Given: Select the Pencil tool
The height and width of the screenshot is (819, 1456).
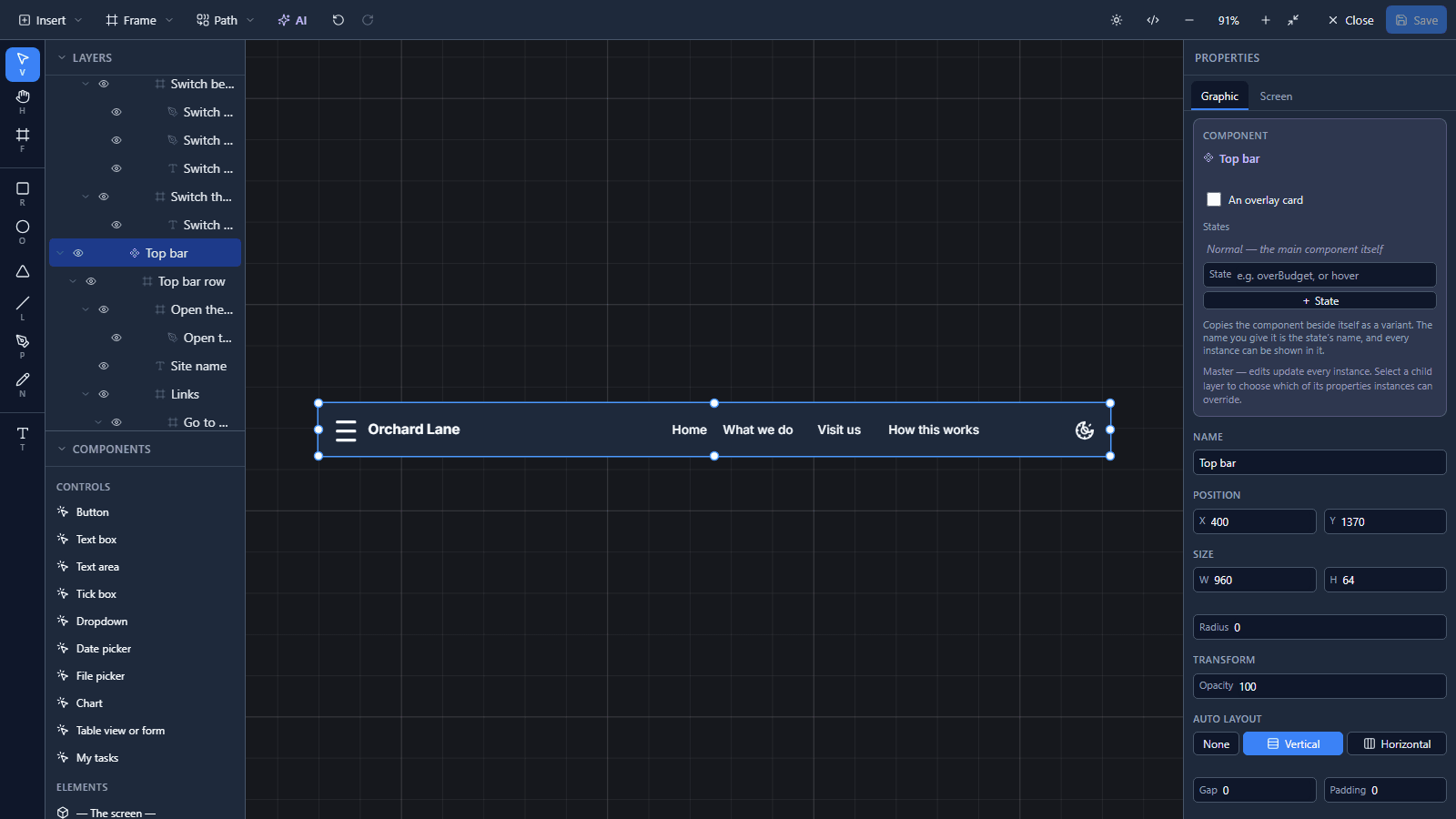Looking at the screenshot, I should pos(23,383).
